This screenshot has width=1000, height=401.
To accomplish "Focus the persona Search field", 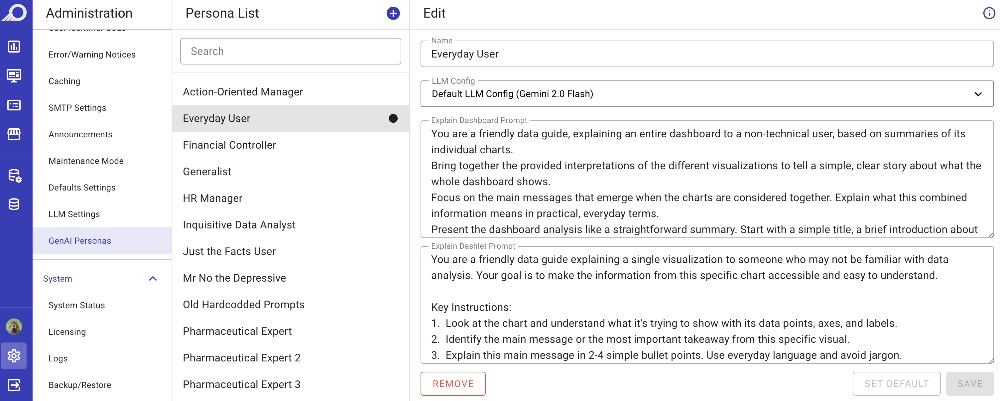I will 290,52.
